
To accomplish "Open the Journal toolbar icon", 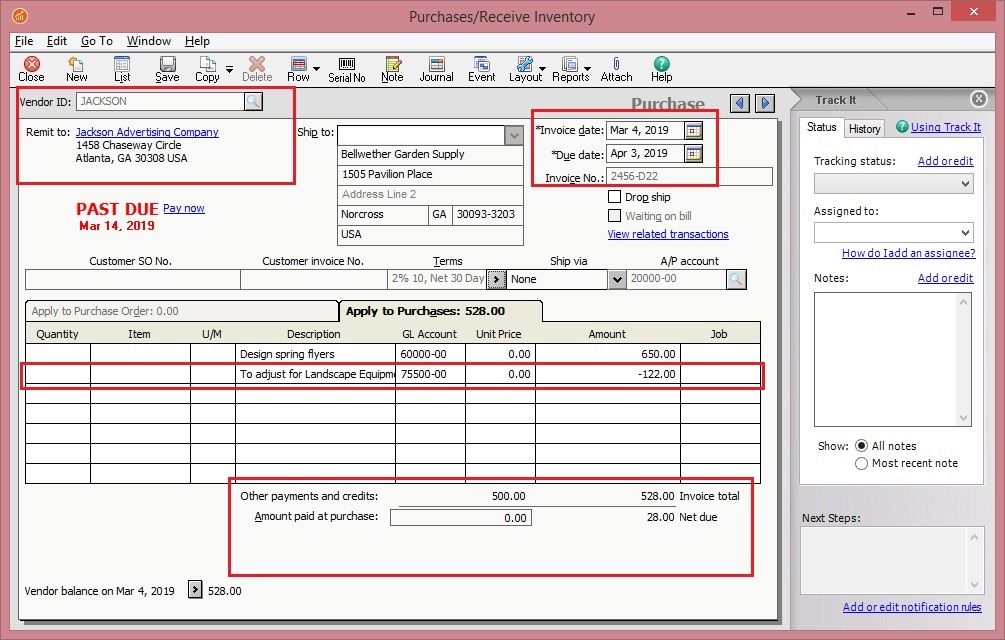I will [x=436, y=69].
